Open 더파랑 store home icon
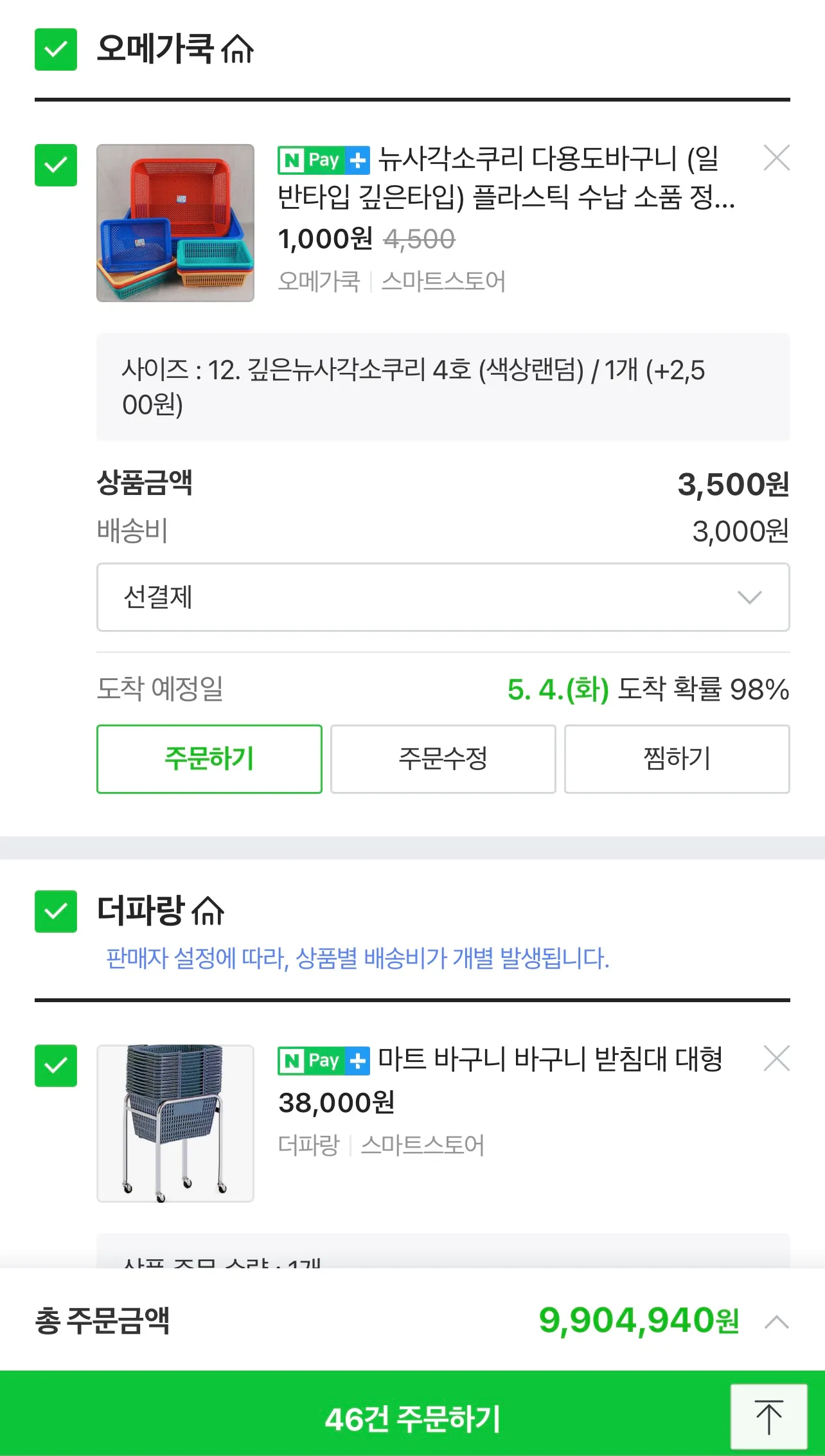The image size is (825, 1456). pyautogui.click(x=208, y=911)
